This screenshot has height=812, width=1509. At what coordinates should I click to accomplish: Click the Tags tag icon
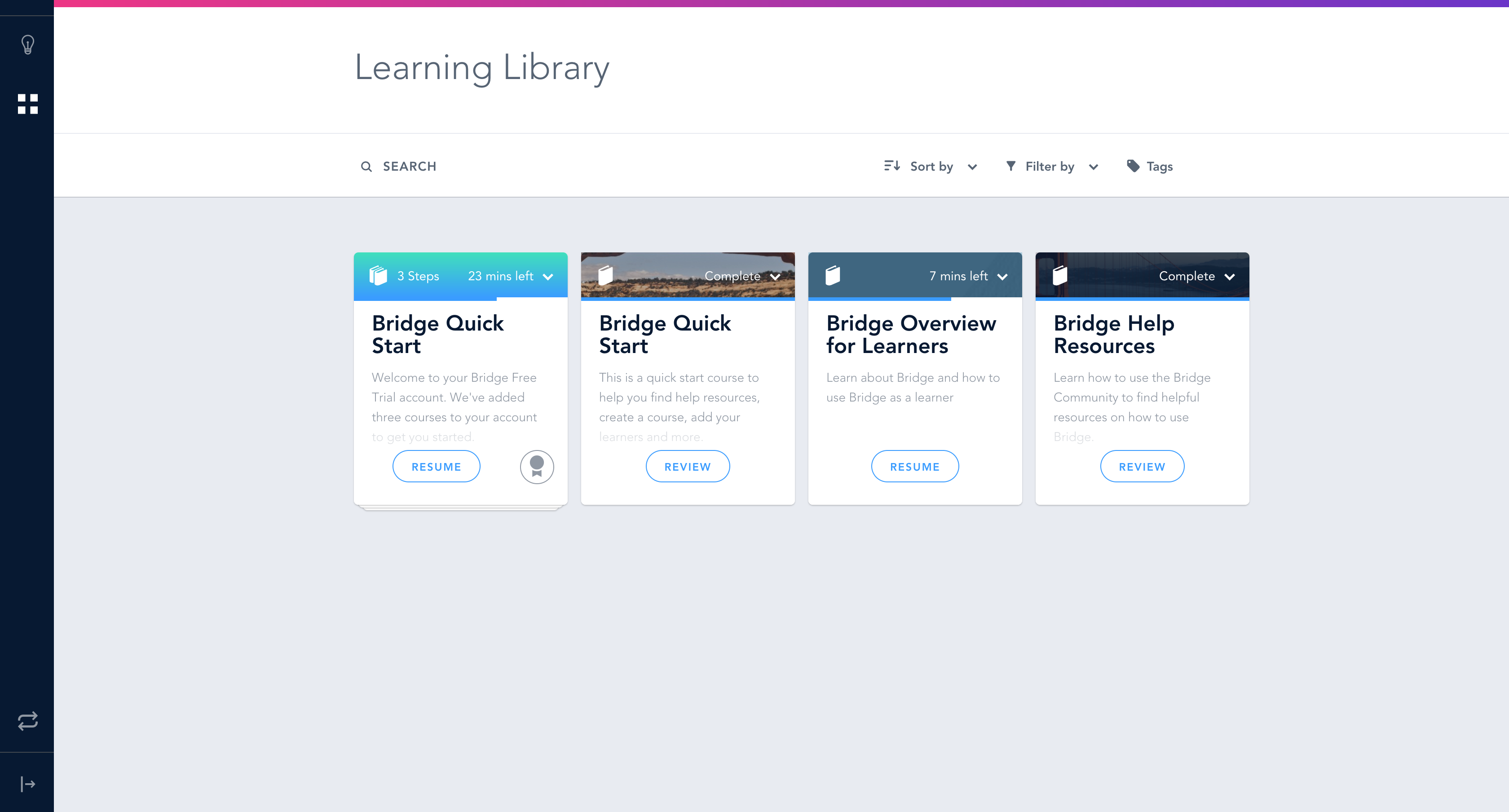[1133, 166]
